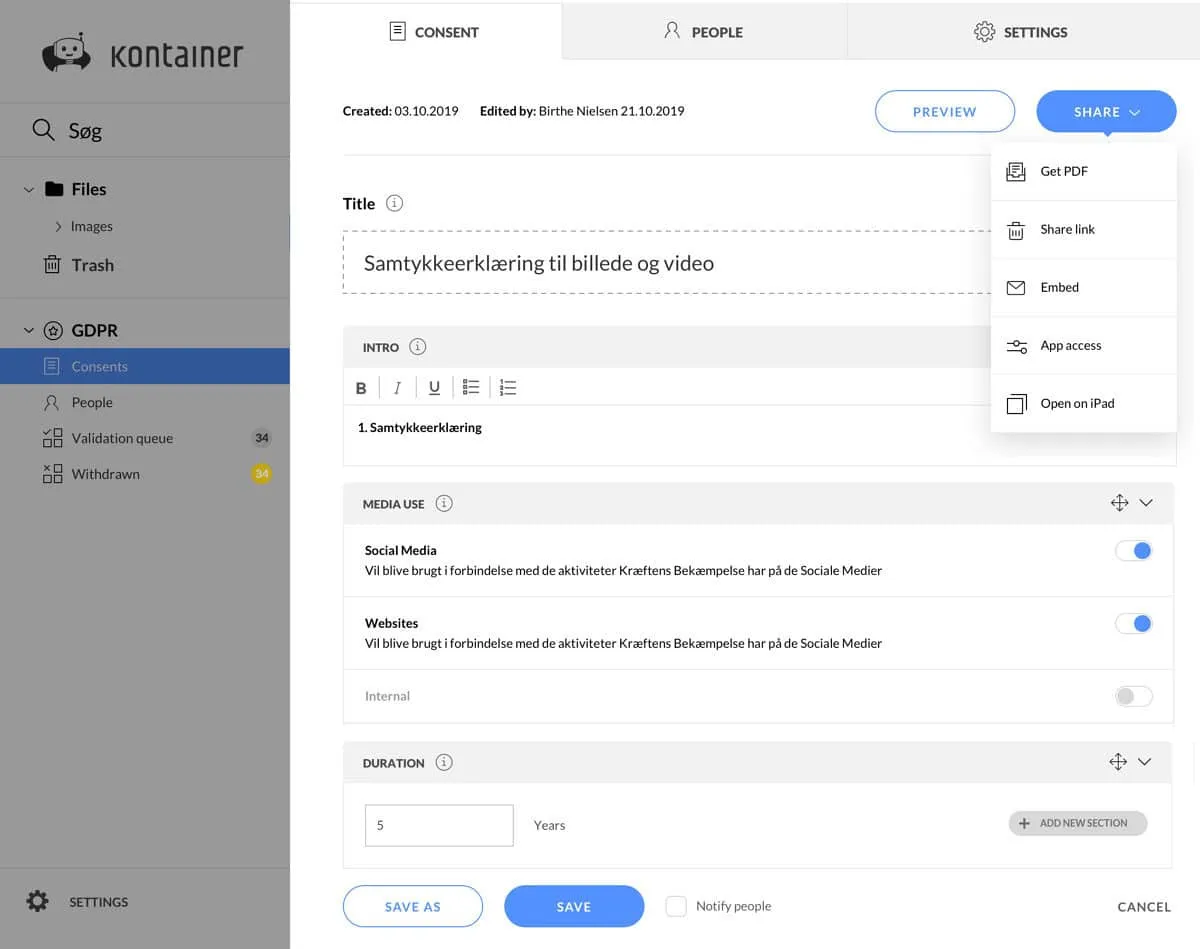This screenshot has height=949, width=1200.
Task: Click the info icon beside Duration
Action: click(x=444, y=762)
